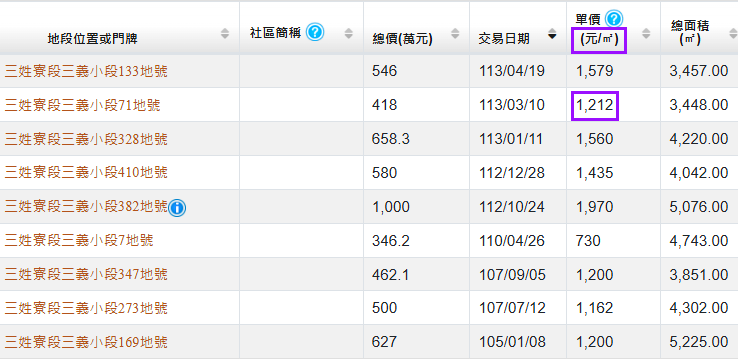Open 三姓寮段三義小段410地號 link
The image size is (738, 361).
pyautogui.click(x=86, y=173)
